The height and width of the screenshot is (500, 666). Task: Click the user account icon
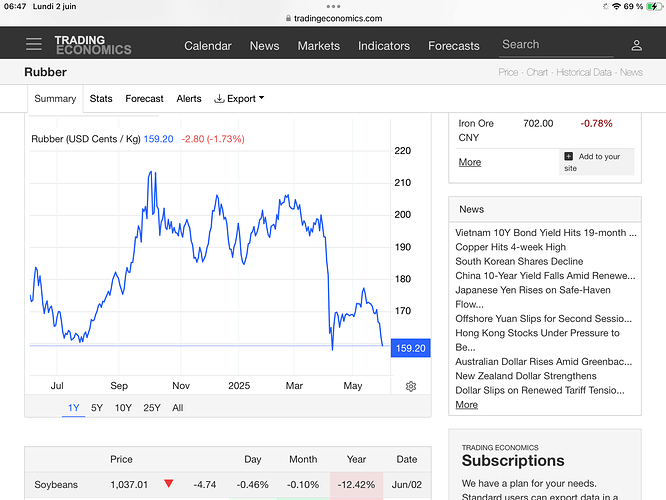(637, 45)
